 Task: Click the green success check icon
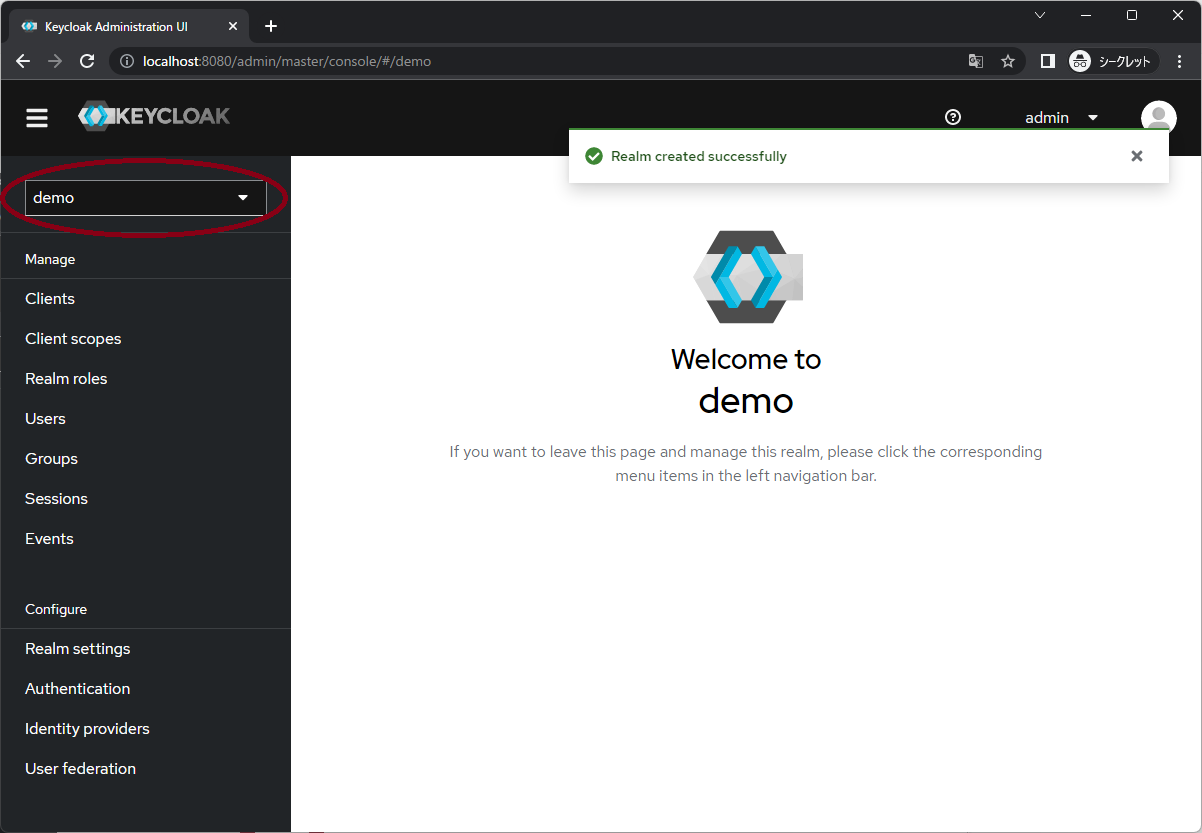pyautogui.click(x=594, y=156)
